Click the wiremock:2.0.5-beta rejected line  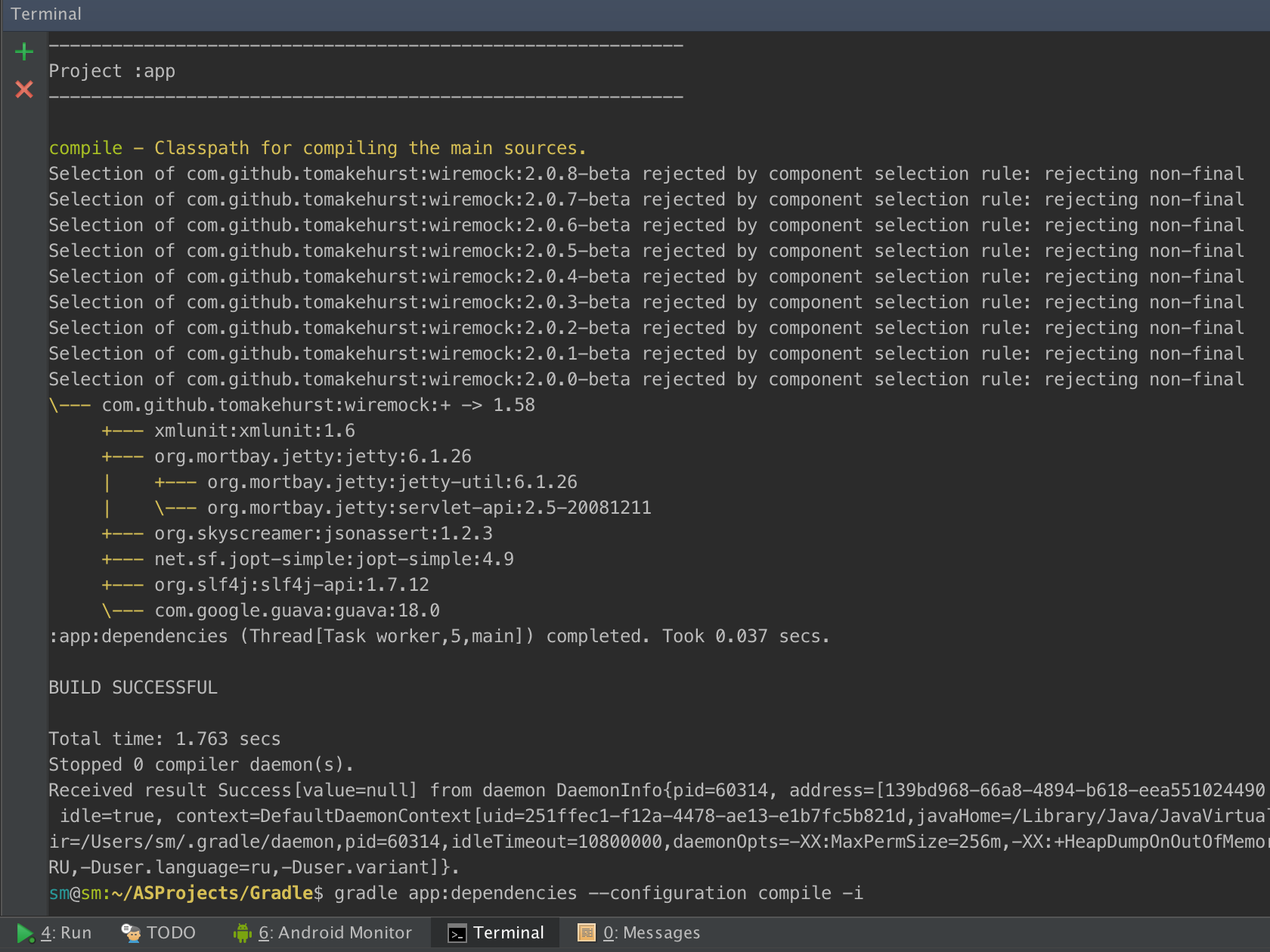coord(646,251)
